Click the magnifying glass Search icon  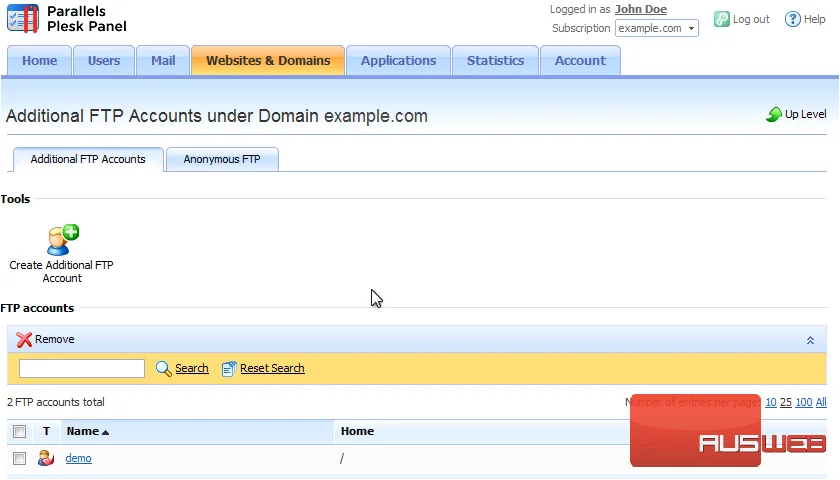tap(163, 369)
